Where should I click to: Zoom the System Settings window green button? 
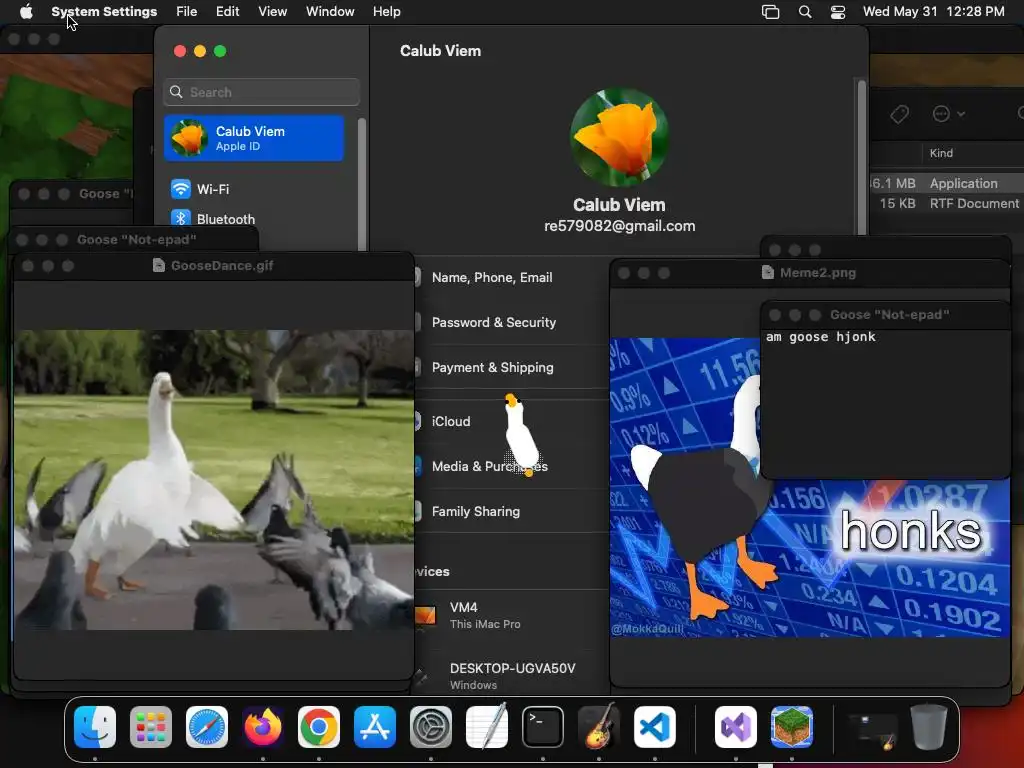220,51
